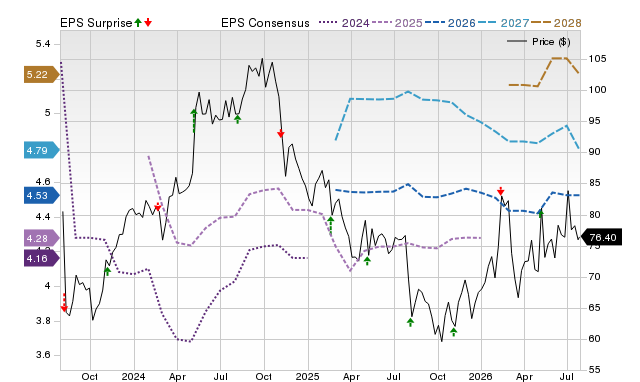Screen dimensions: 640x382
Task: Select the 2027 EPS consensus legend entry
Action: coord(503,23)
